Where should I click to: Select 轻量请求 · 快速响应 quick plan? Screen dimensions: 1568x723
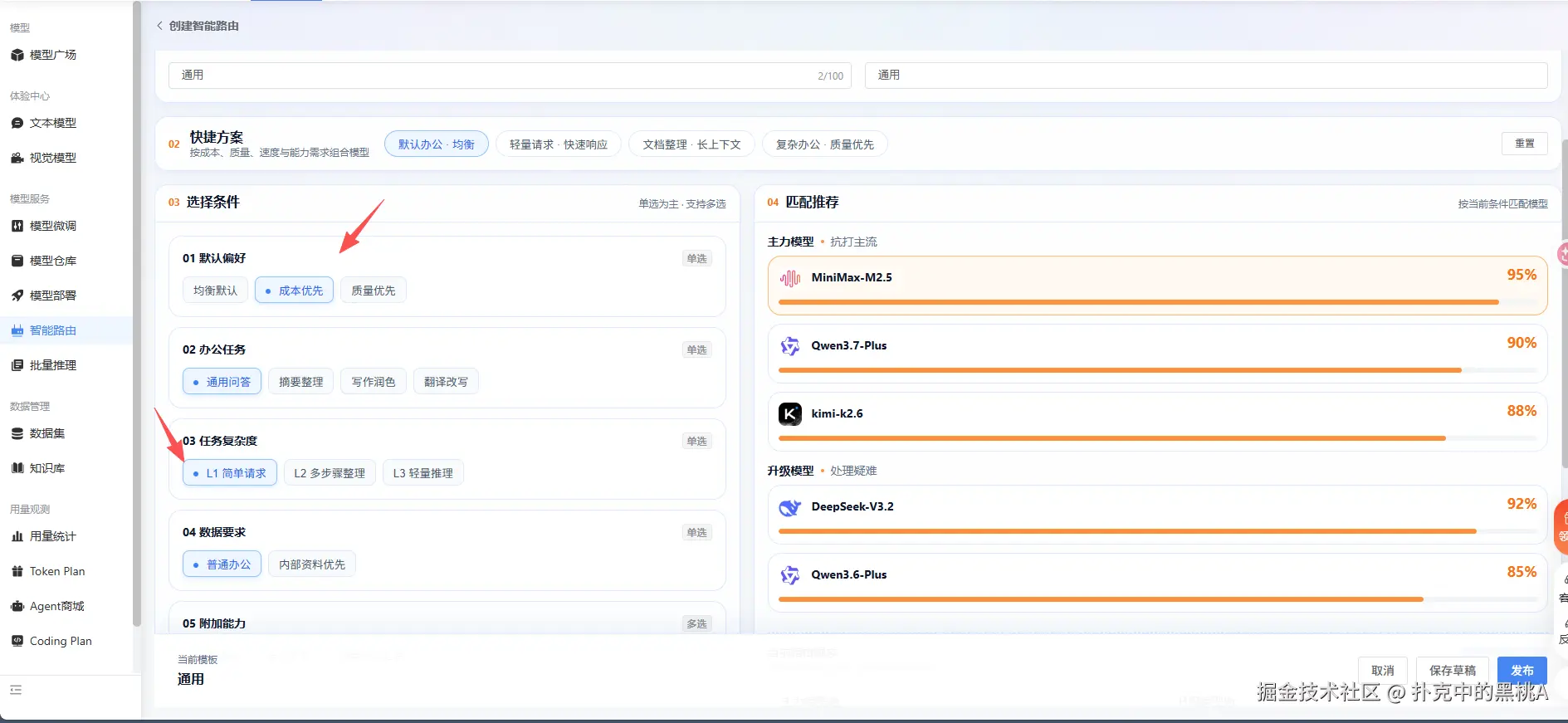click(x=559, y=144)
